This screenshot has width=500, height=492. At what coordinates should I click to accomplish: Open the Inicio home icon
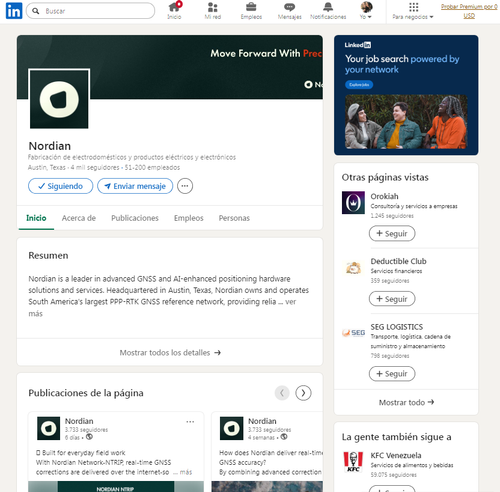coord(174,11)
